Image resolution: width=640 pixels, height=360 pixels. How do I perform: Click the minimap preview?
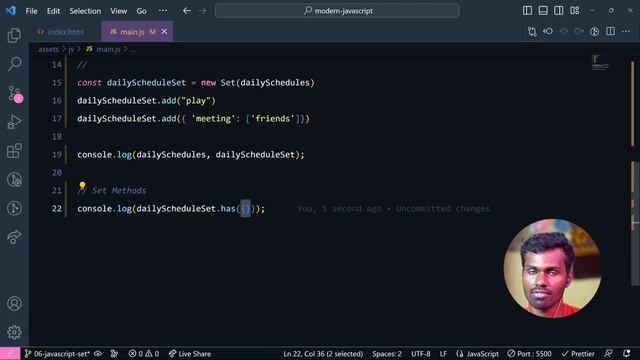click(x=600, y=62)
